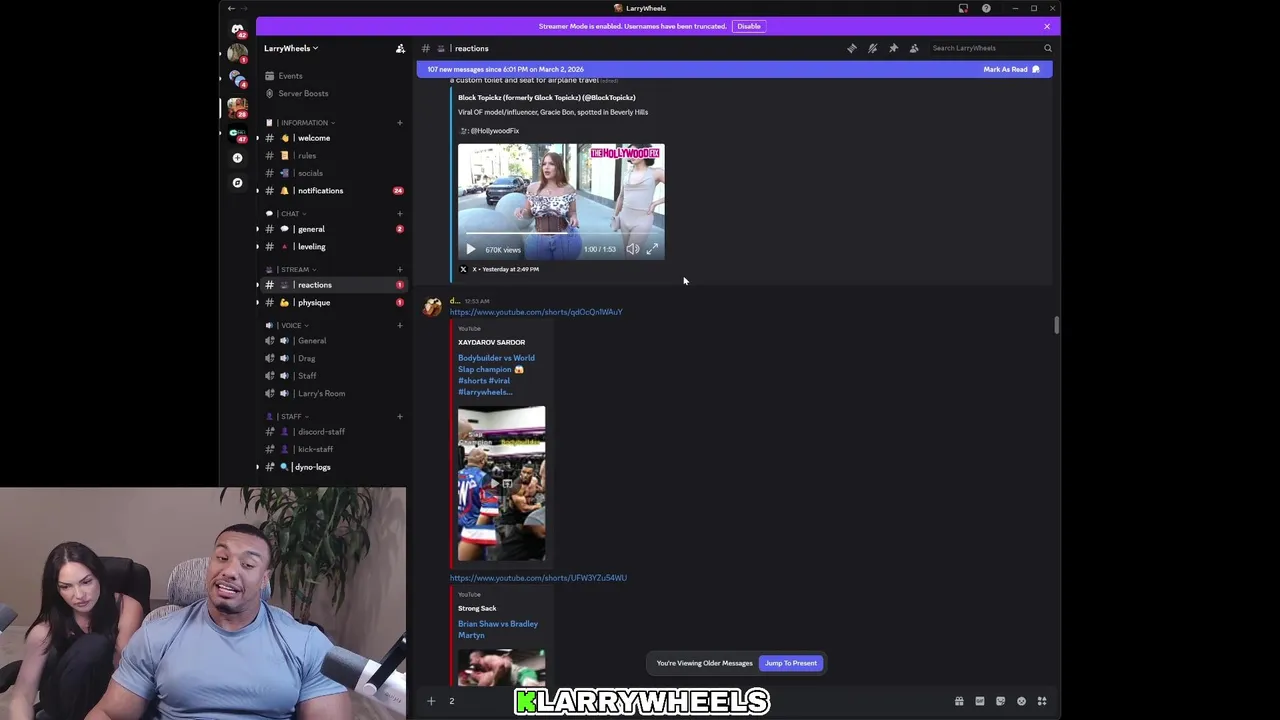
Task: Click the search magnifier icon
Action: [x=1048, y=48]
